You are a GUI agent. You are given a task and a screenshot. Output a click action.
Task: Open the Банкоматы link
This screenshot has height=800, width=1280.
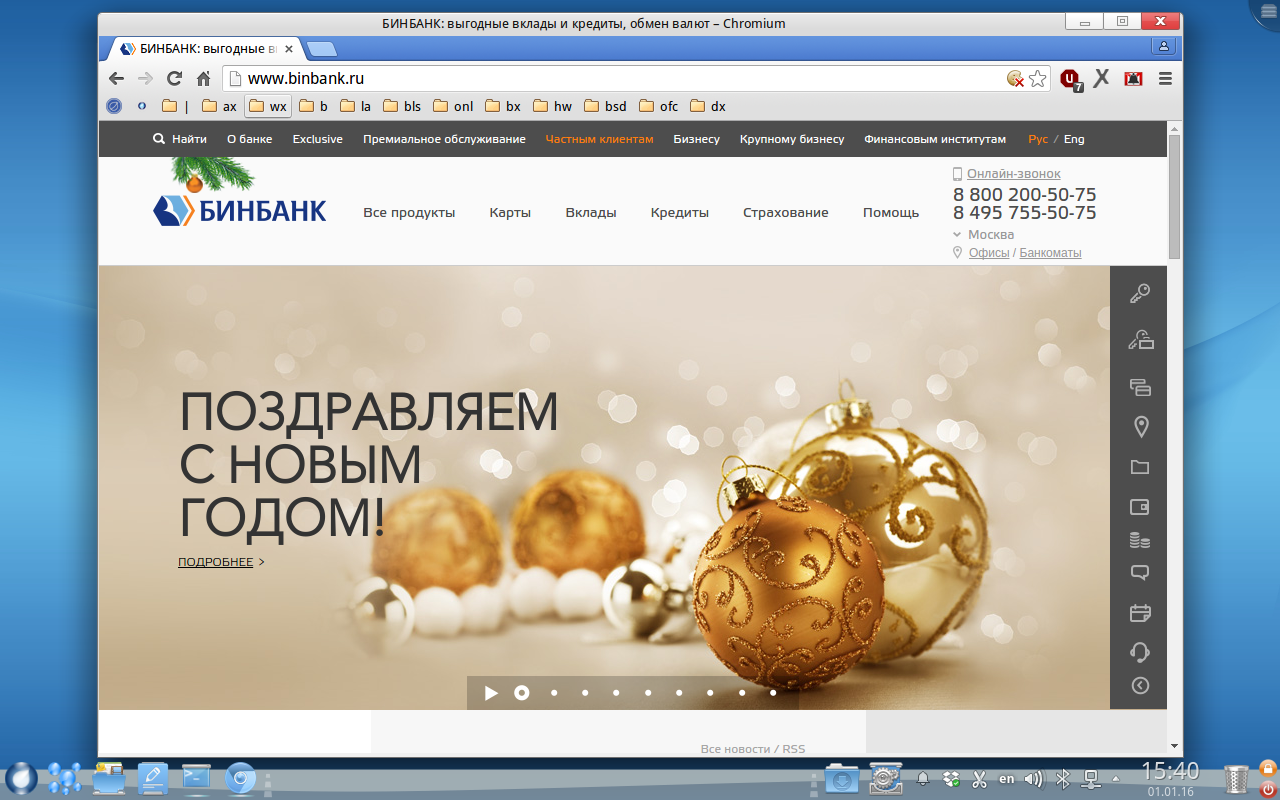tap(1050, 253)
